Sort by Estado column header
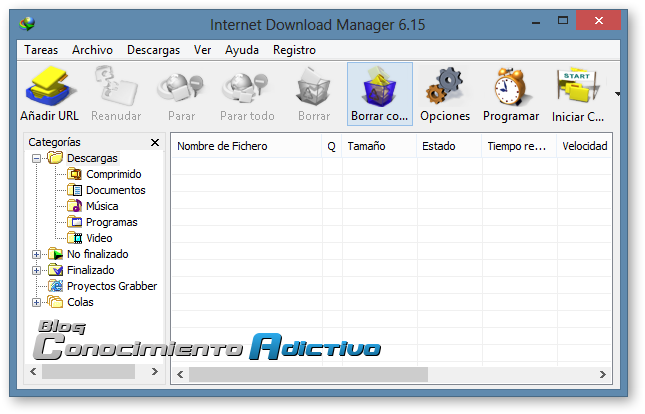The height and width of the screenshot is (414, 645). [449, 146]
